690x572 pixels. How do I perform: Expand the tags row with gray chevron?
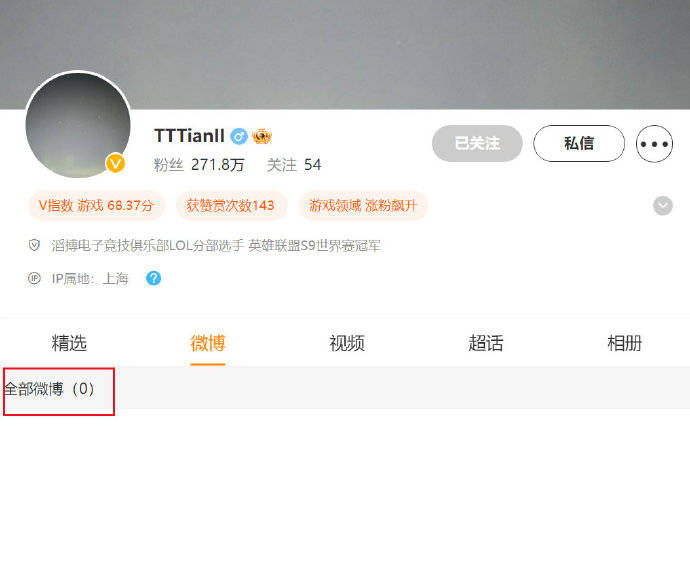(663, 205)
